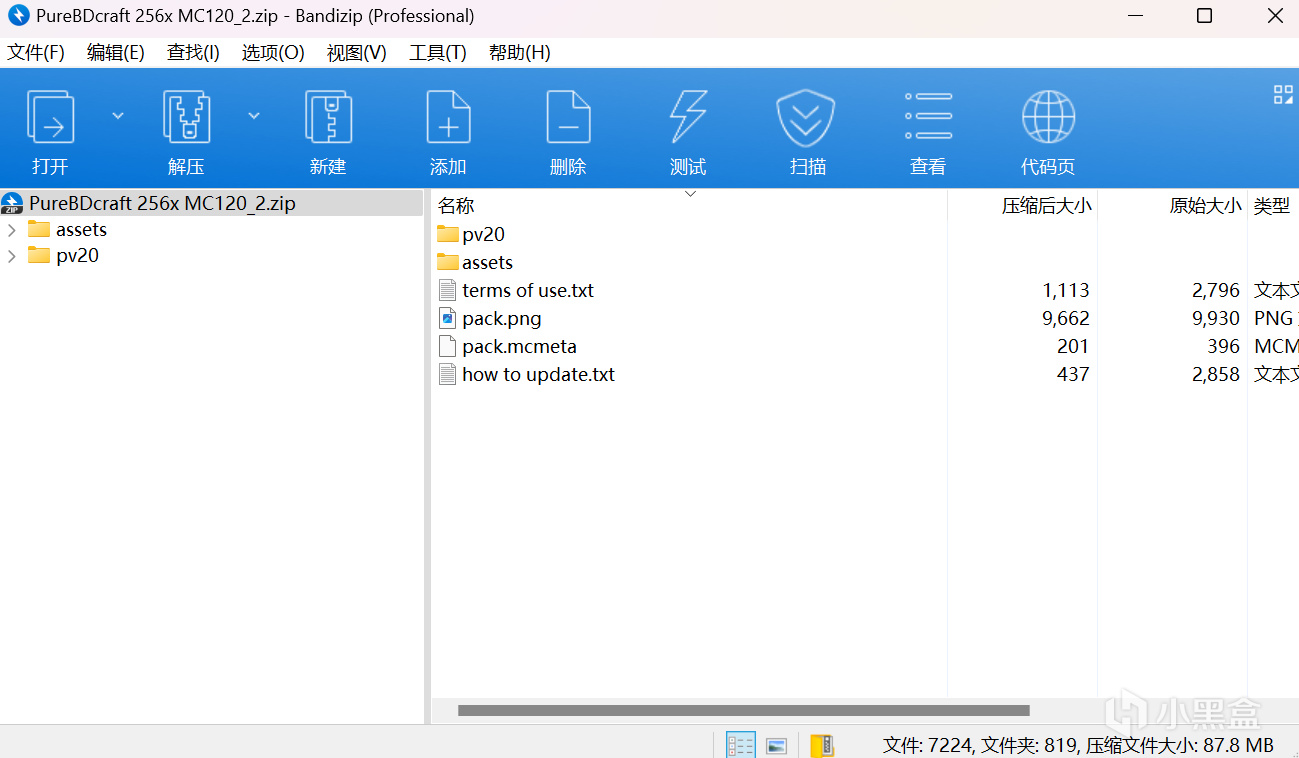Click the Bandizip app icon in title bar
The width and height of the screenshot is (1299, 758).
(18, 16)
